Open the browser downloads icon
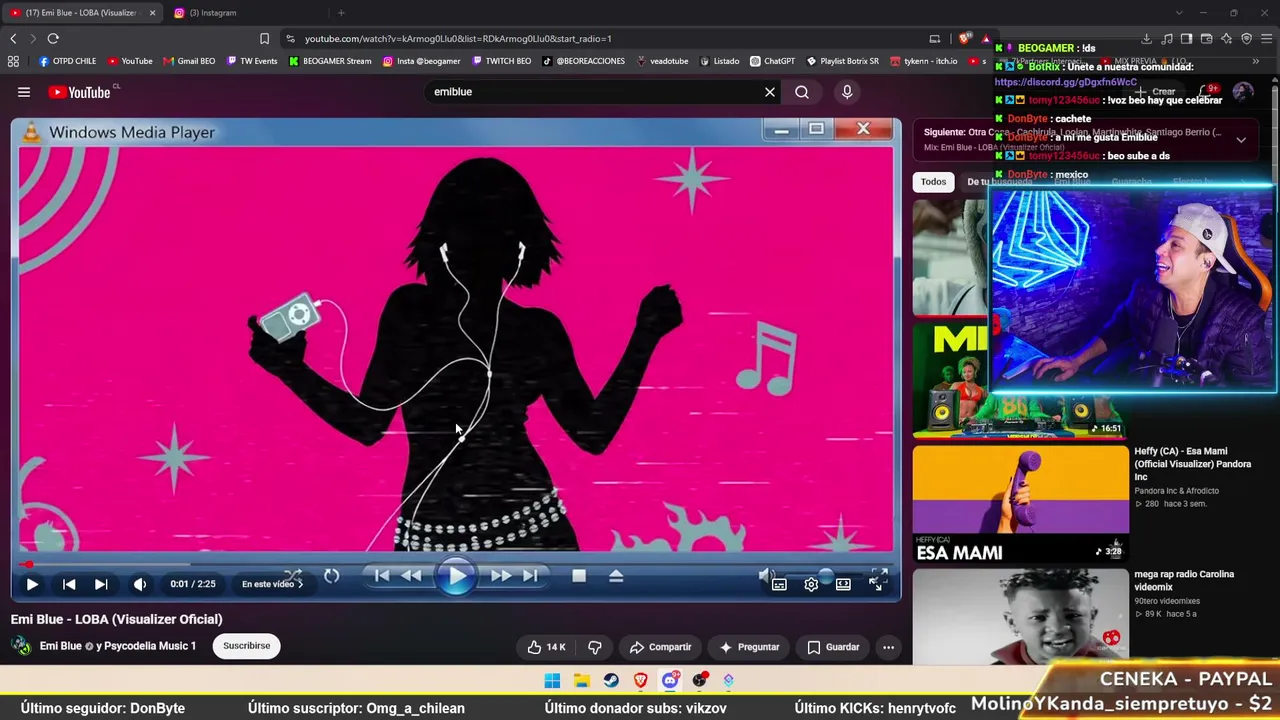Image resolution: width=1280 pixels, height=720 pixels. pyautogui.click(x=1147, y=39)
